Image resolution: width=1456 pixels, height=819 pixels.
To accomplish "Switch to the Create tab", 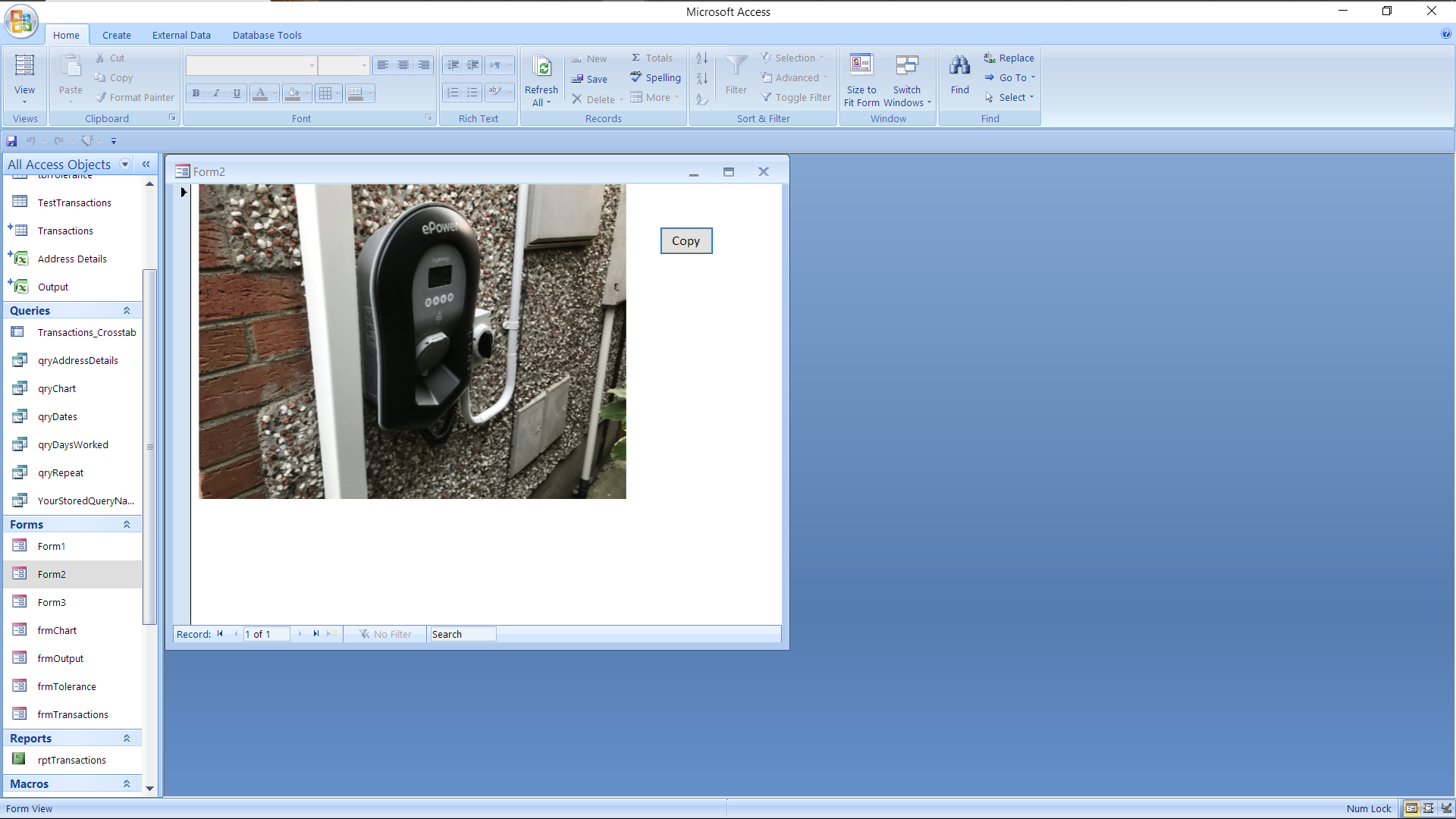I will point(117,35).
